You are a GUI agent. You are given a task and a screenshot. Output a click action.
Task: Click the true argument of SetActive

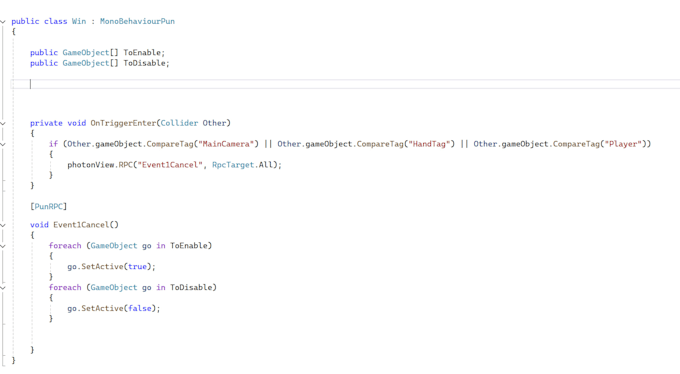(x=137, y=266)
